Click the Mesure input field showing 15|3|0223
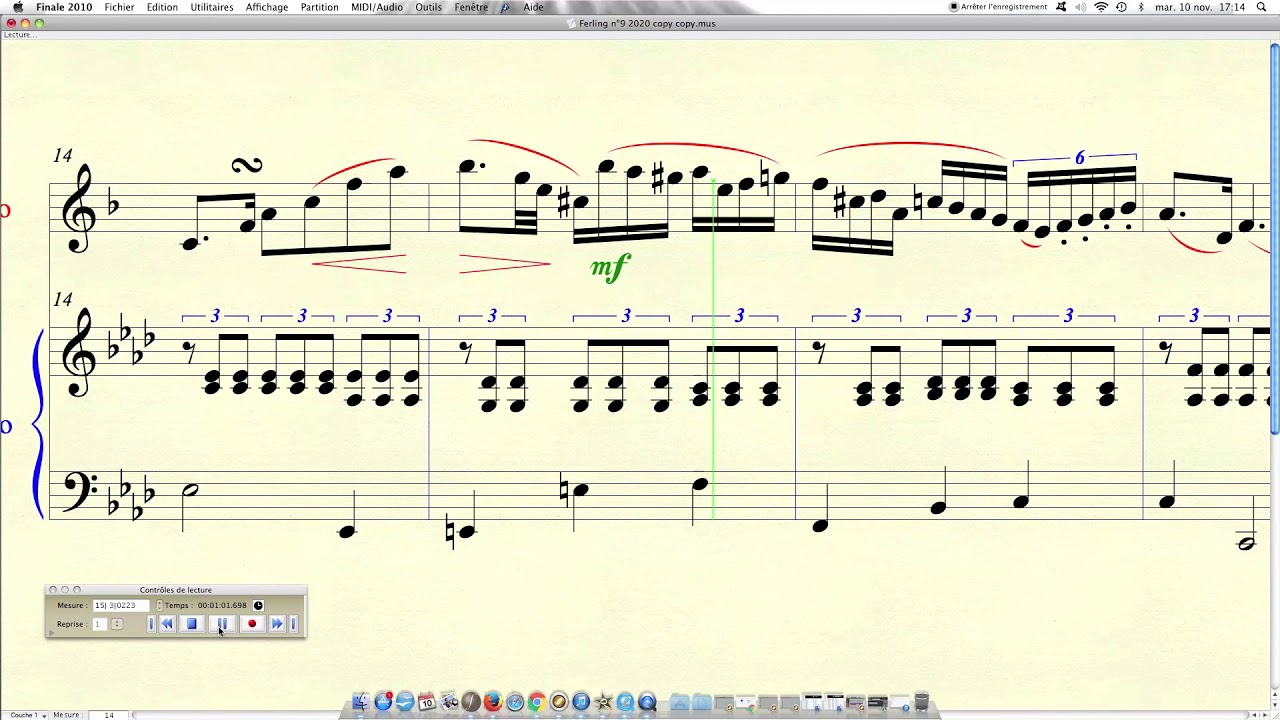Screen dimensions: 1280x720 pos(122,605)
